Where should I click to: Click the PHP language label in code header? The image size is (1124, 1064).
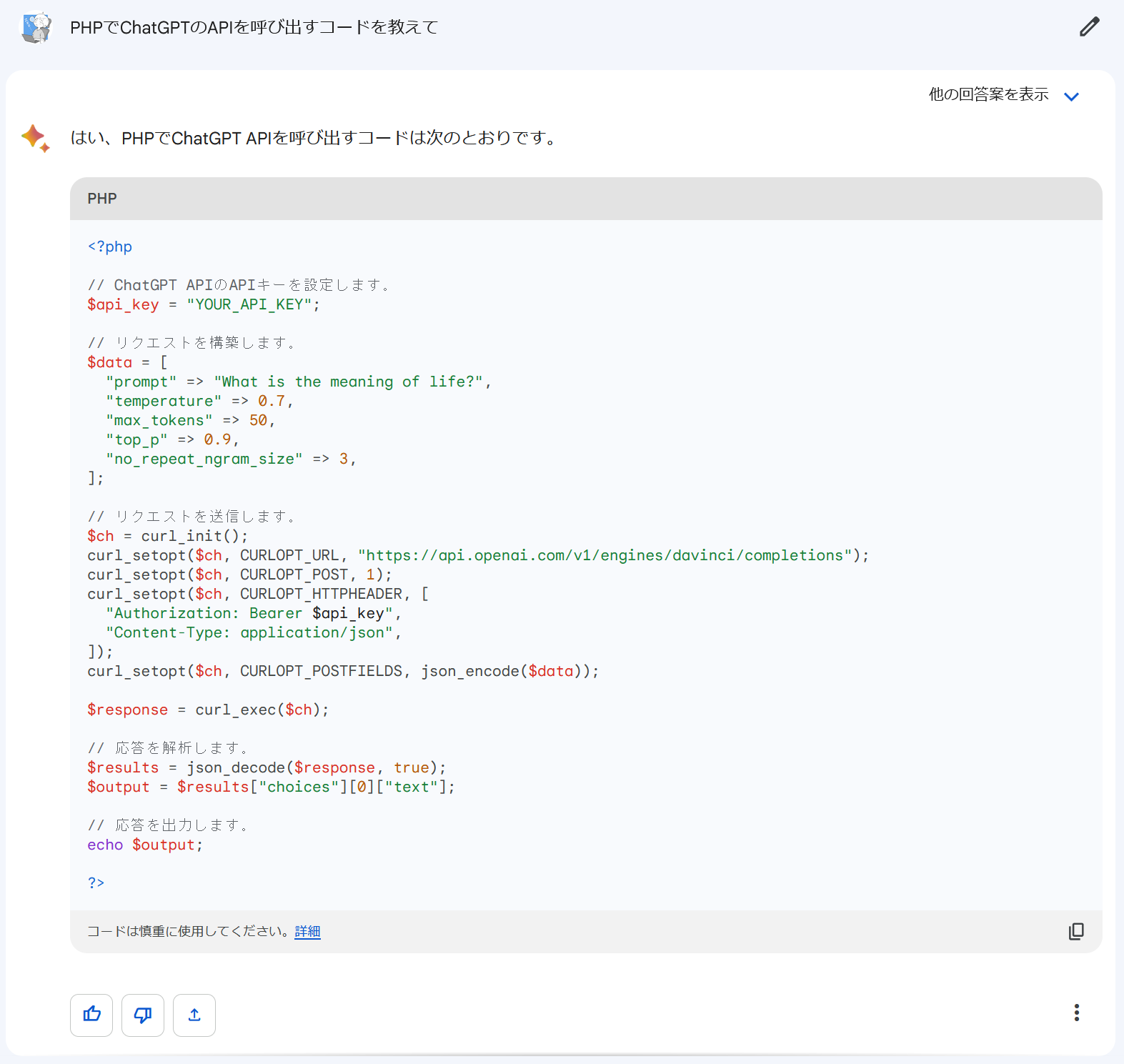click(x=102, y=199)
